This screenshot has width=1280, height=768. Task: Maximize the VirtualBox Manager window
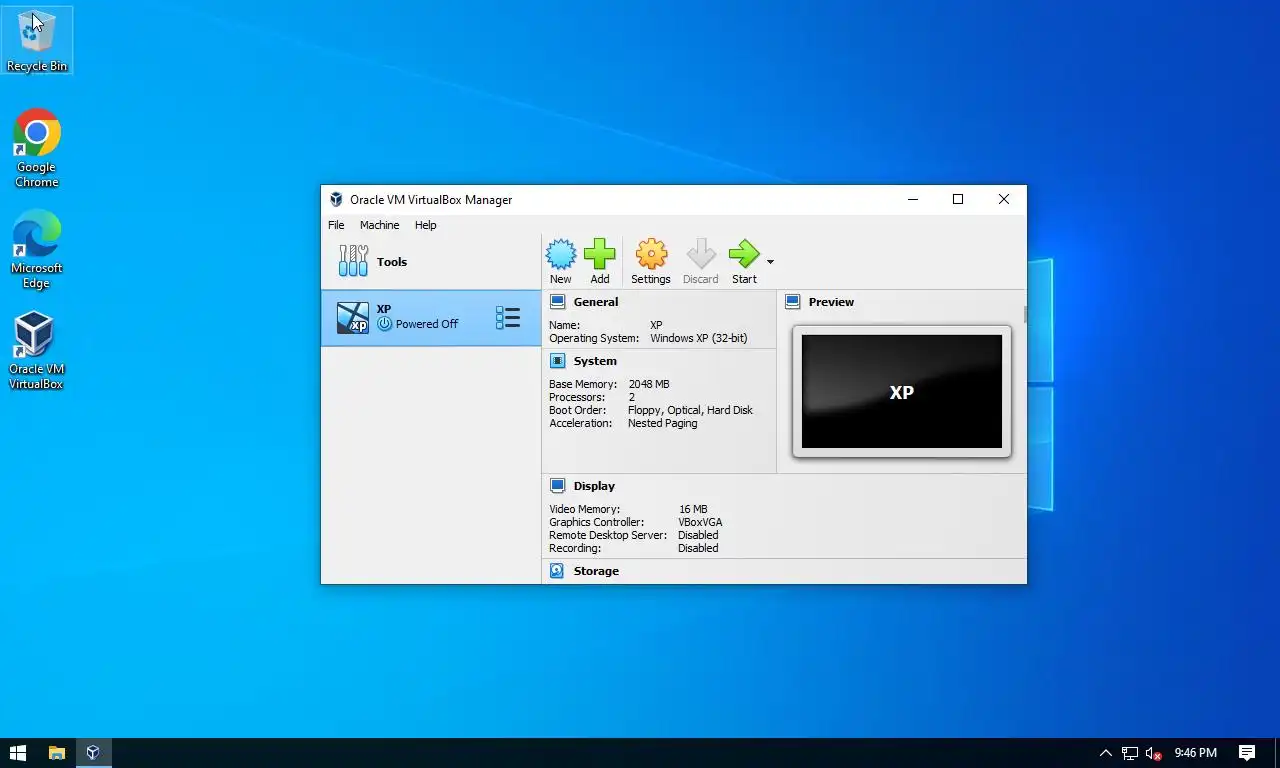tap(958, 199)
